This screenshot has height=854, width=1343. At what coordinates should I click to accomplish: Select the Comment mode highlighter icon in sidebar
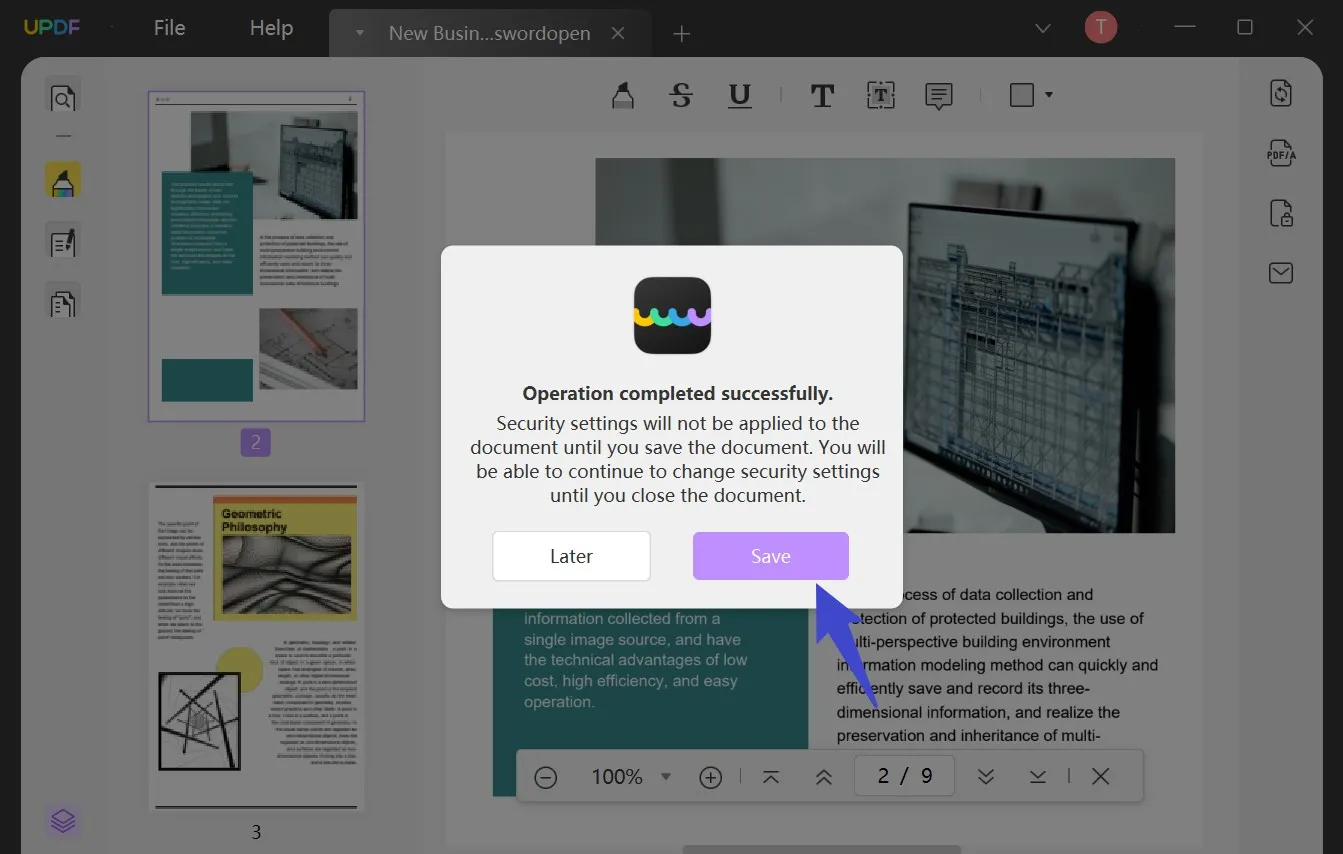click(63, 181)
